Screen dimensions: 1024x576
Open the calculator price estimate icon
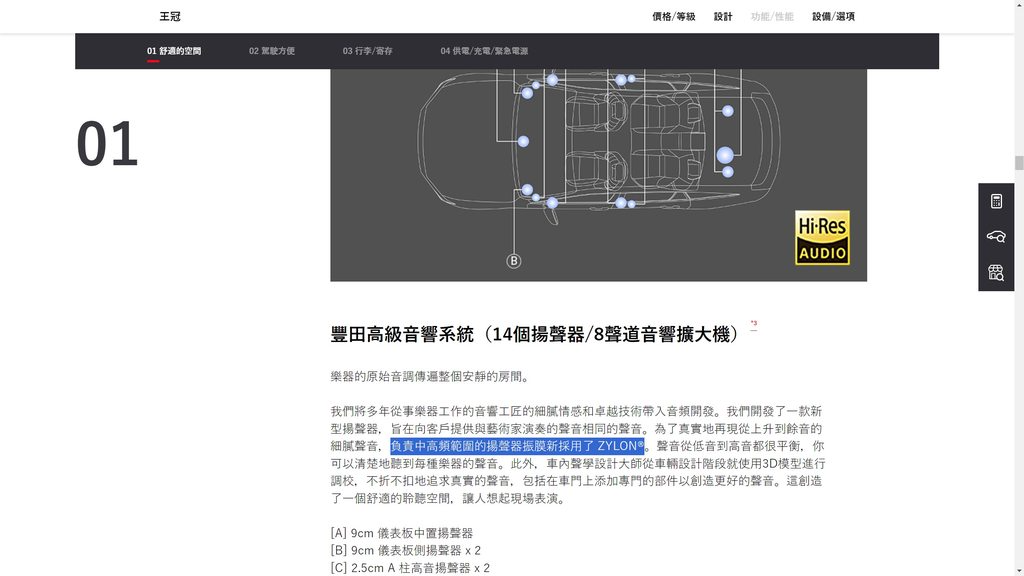(996, 201)
